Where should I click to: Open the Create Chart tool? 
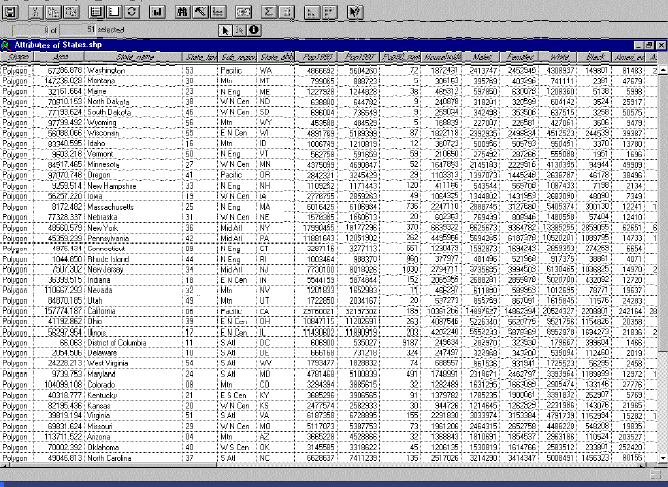point(157,11)
